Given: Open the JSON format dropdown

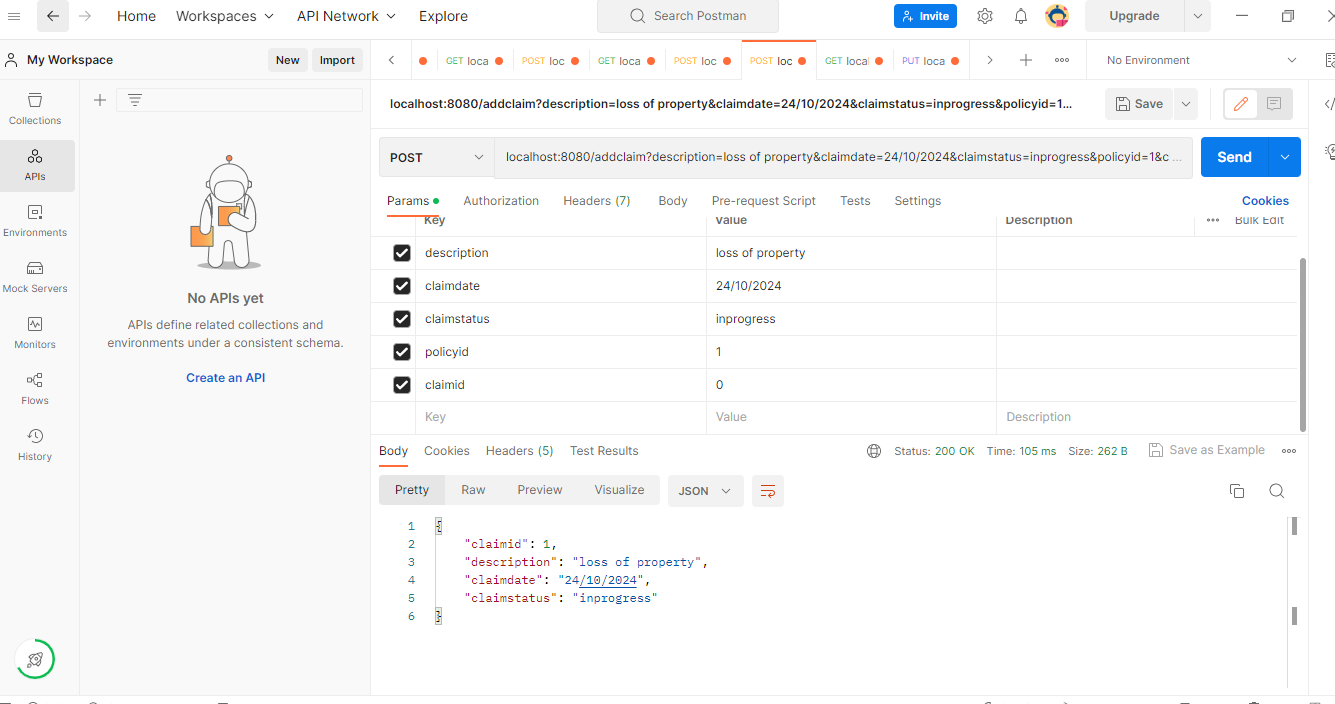Looking at the screenshot, I should click(x=705, y=491).
